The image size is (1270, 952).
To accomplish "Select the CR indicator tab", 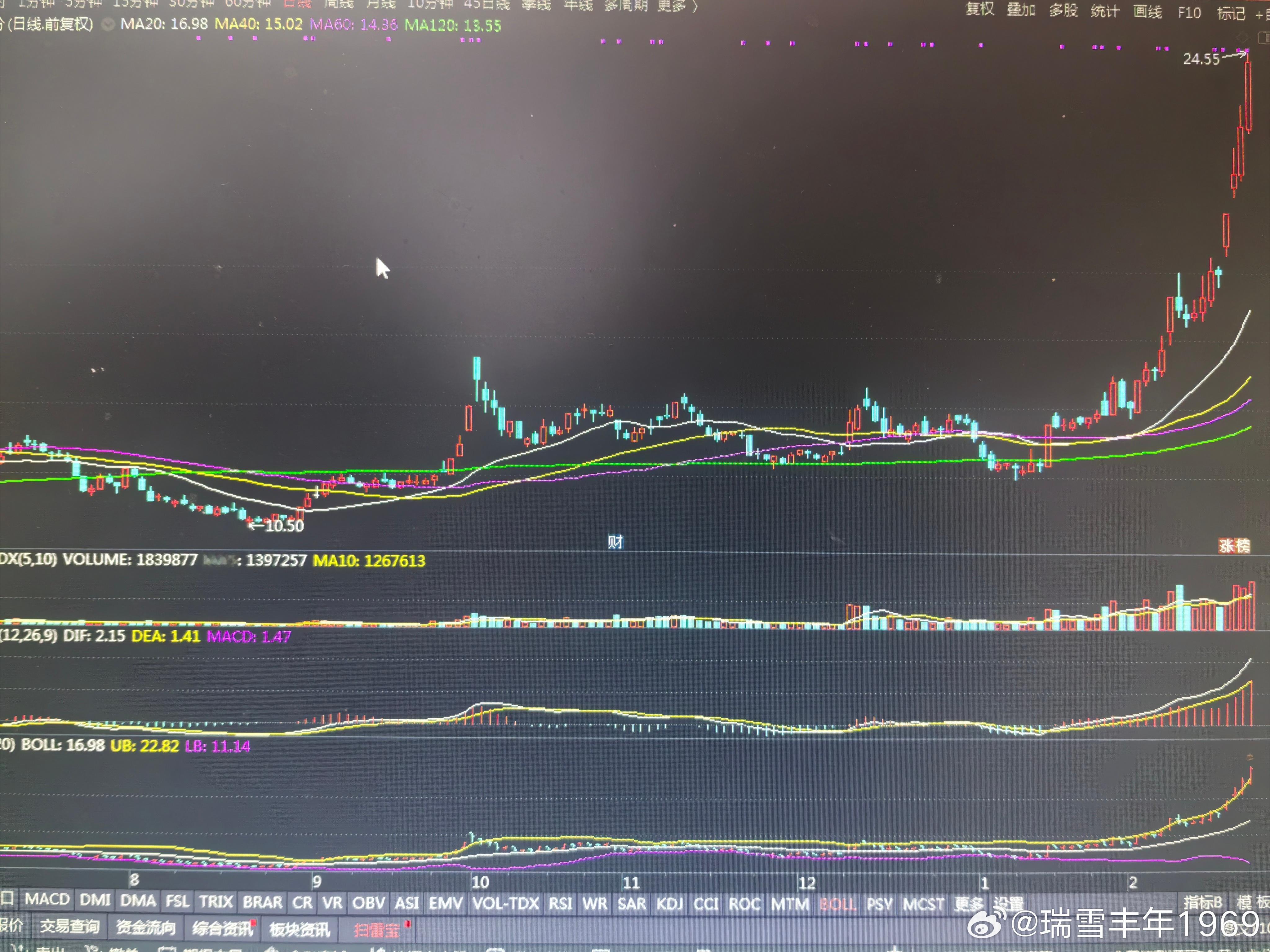I will pos(303,903).
